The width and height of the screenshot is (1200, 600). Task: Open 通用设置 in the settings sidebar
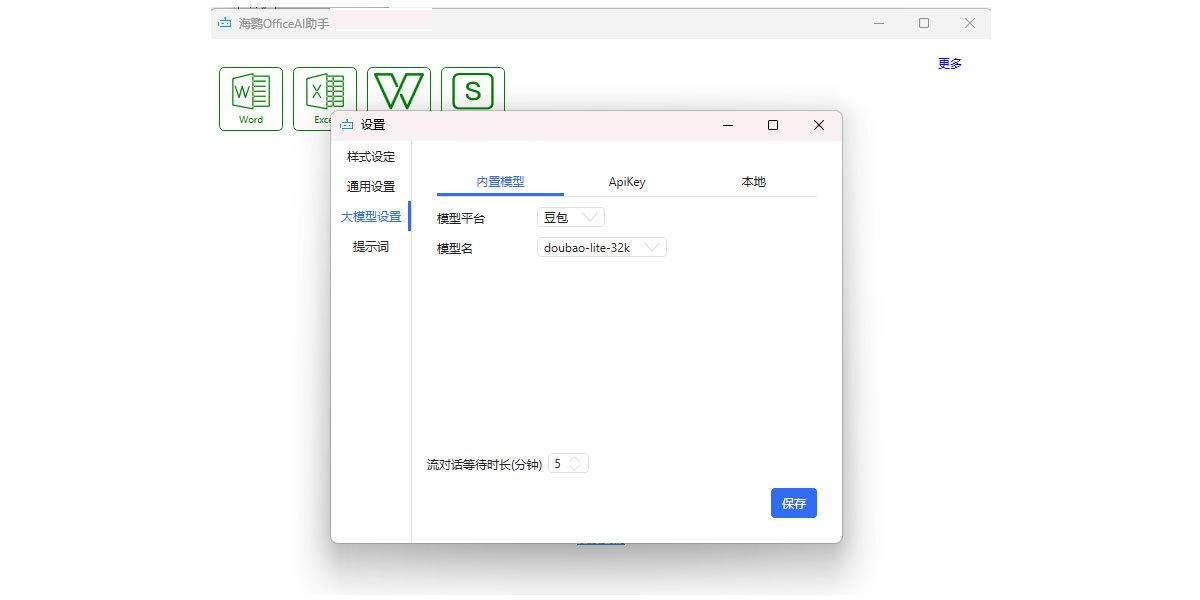[x=371, y=187]
